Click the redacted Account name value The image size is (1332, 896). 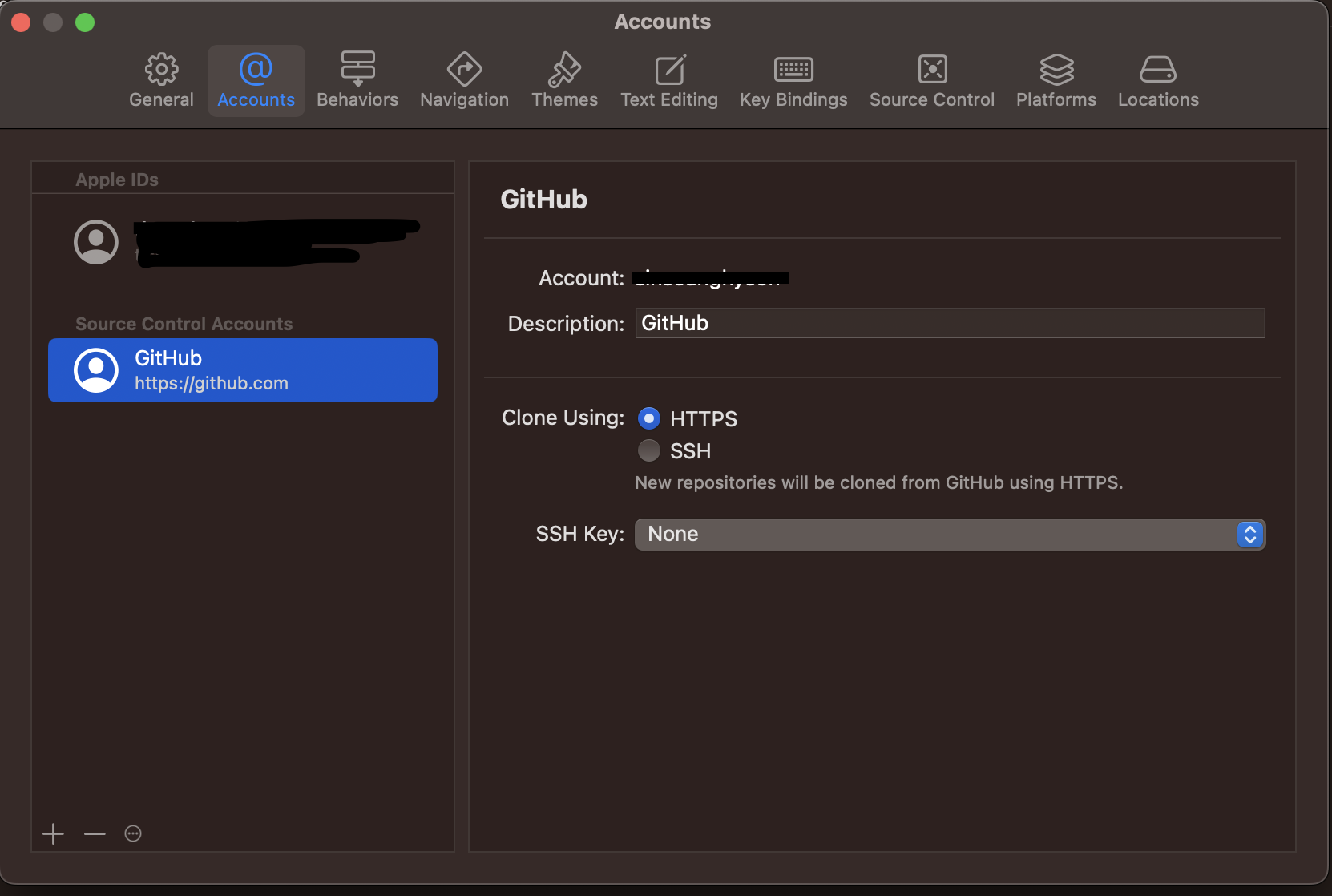point(710,278)
